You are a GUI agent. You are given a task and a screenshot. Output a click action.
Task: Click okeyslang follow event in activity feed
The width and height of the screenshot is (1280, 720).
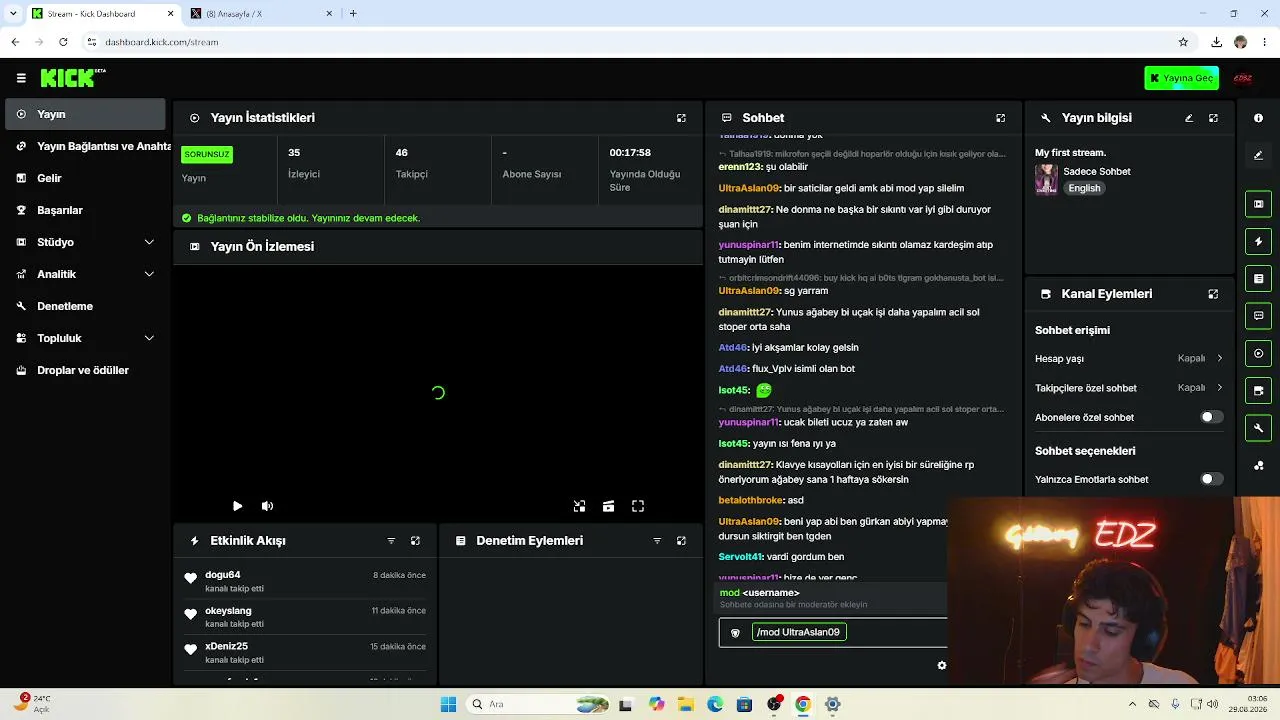(x=305, y=617)
